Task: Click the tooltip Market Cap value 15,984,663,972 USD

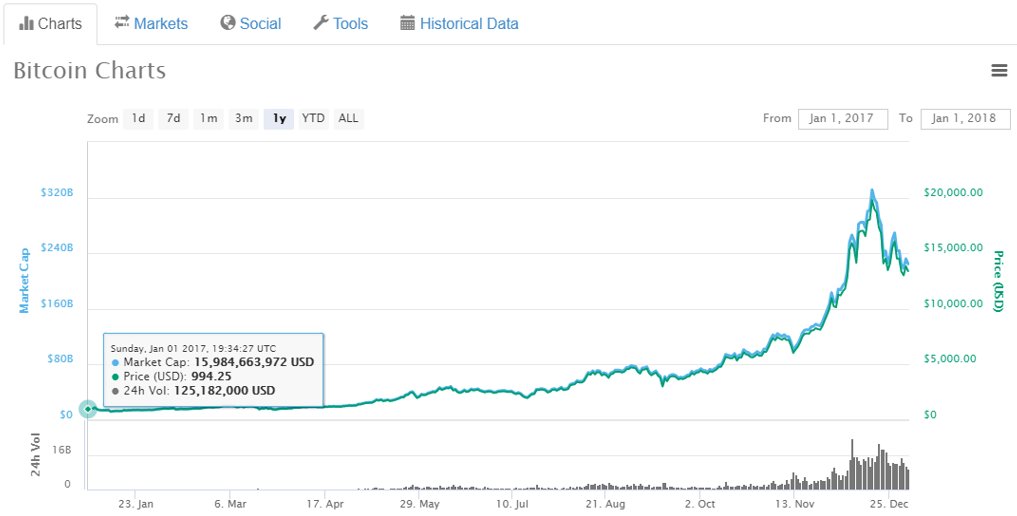Action: [254, 362]
